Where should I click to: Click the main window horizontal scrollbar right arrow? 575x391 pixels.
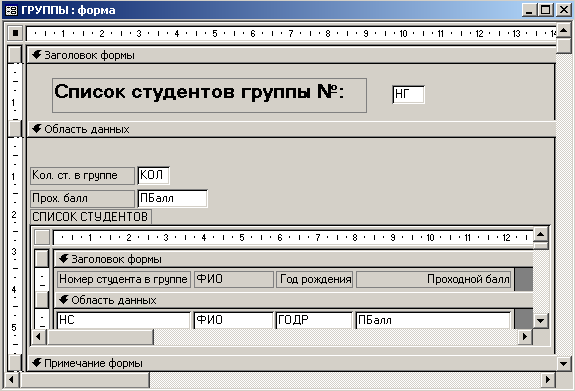pos(548,380)
